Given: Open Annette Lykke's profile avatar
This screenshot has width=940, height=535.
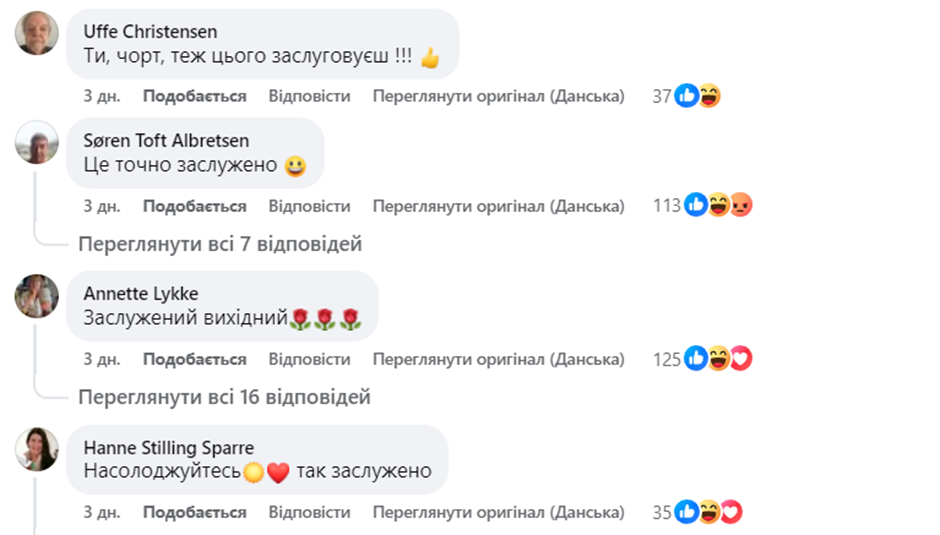Looking at the screenshot, I should pos(36,295).
